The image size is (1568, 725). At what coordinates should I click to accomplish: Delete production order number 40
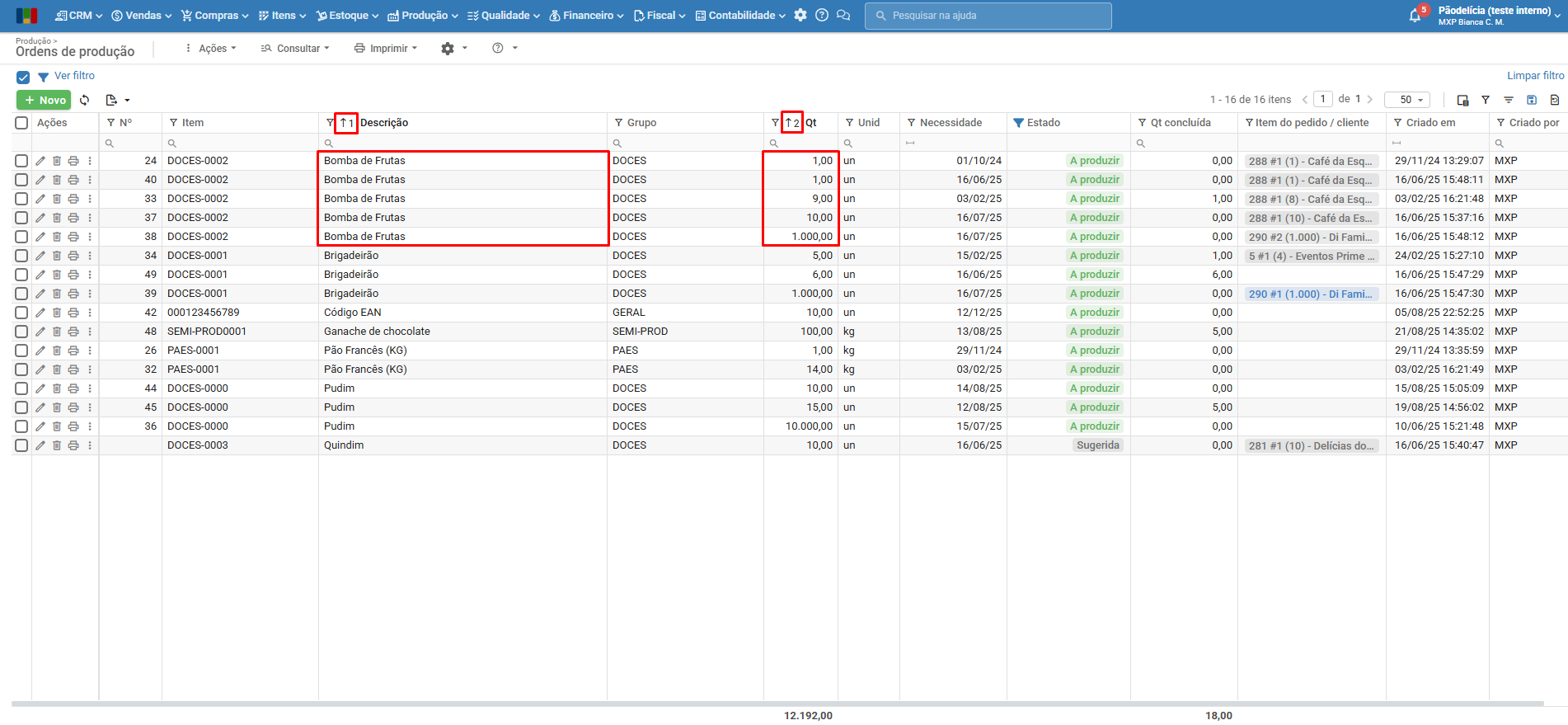[57, 180]
